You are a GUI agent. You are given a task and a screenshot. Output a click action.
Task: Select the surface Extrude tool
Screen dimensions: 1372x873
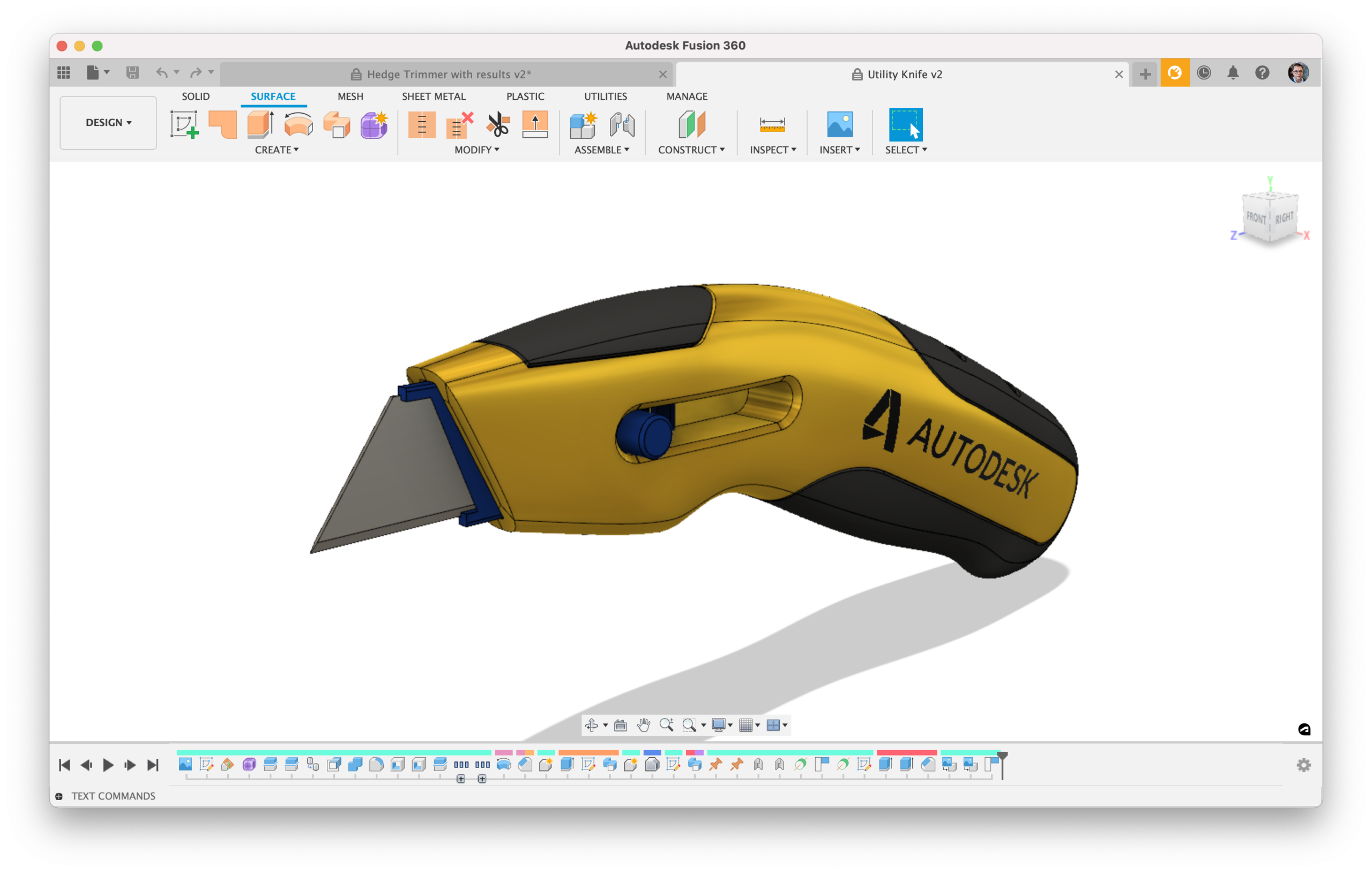click(x=260, y=124)
